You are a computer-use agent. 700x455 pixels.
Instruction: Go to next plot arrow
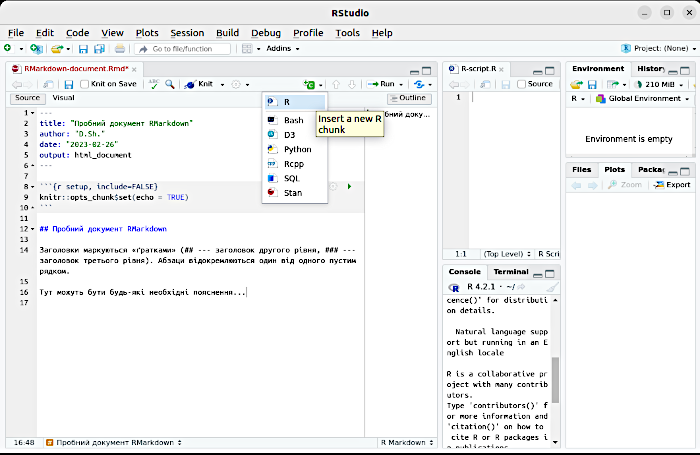592,185
